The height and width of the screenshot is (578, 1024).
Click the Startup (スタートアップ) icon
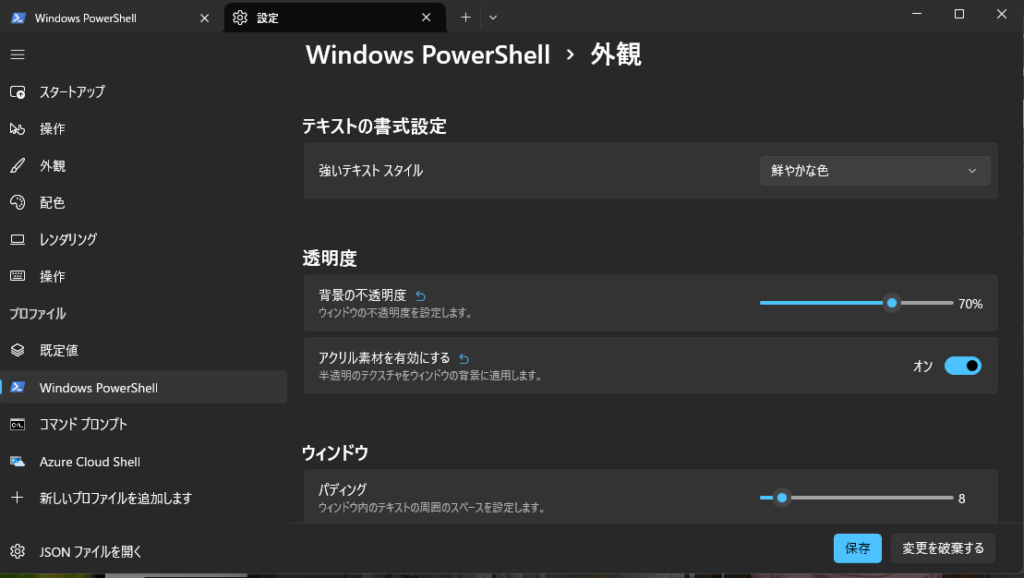pos(18,92)
